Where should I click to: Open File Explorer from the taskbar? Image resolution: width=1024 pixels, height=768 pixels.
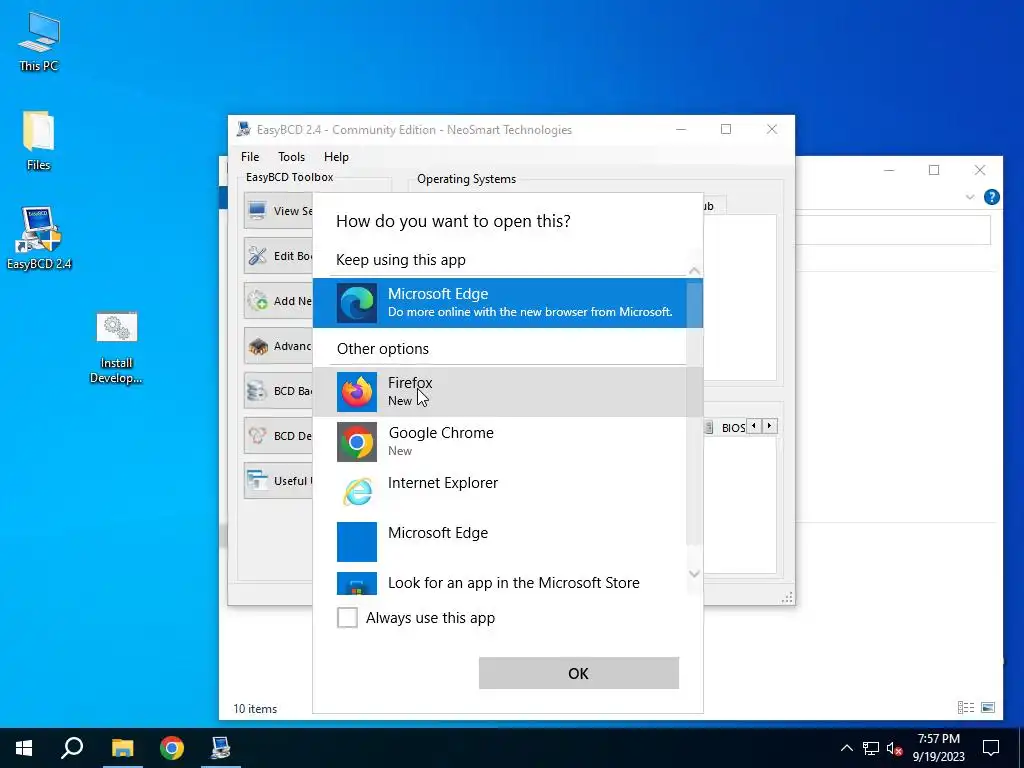pyautogui.click(x=122, y=748)
